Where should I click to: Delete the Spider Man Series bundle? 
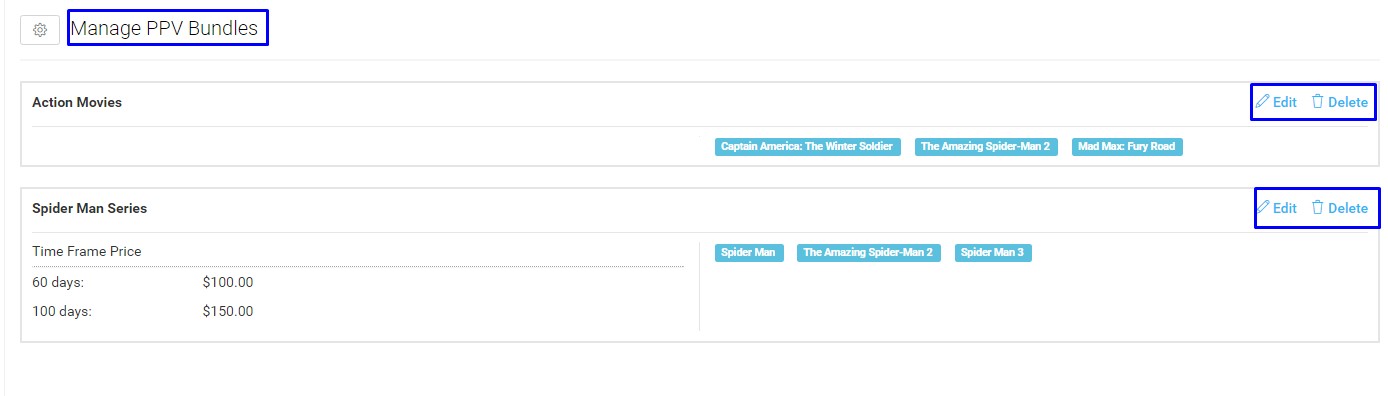pyautogui.click(x=1339, y=208)
